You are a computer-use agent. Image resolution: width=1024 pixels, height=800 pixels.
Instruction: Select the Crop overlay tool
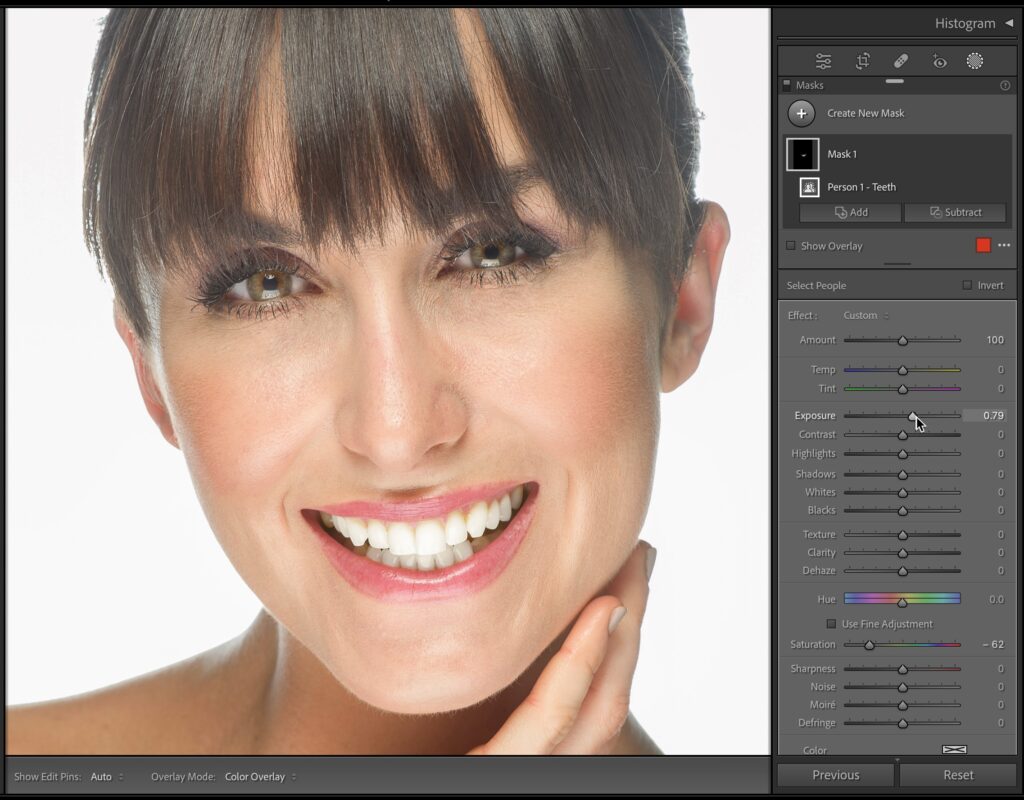(862, 61)
